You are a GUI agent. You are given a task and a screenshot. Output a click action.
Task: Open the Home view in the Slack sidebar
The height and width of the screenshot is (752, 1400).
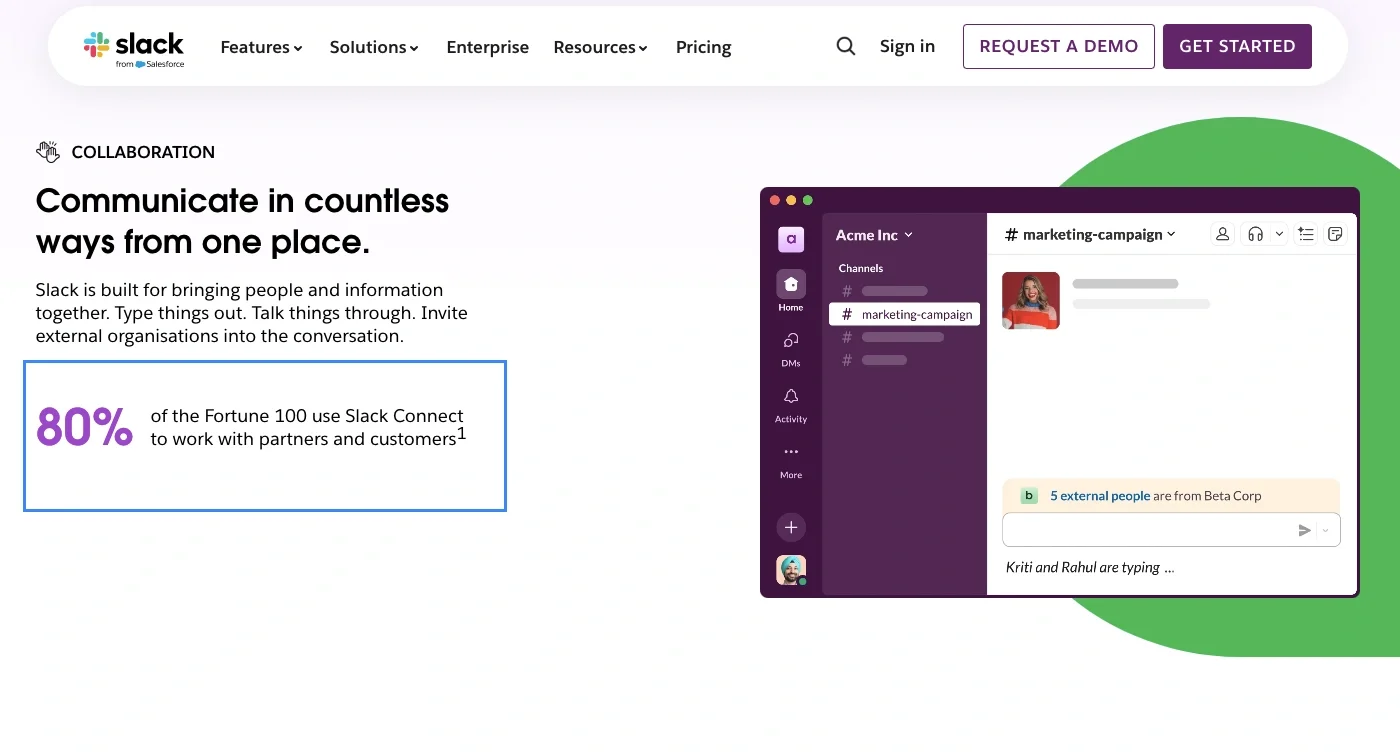click(x=790, y=284)
